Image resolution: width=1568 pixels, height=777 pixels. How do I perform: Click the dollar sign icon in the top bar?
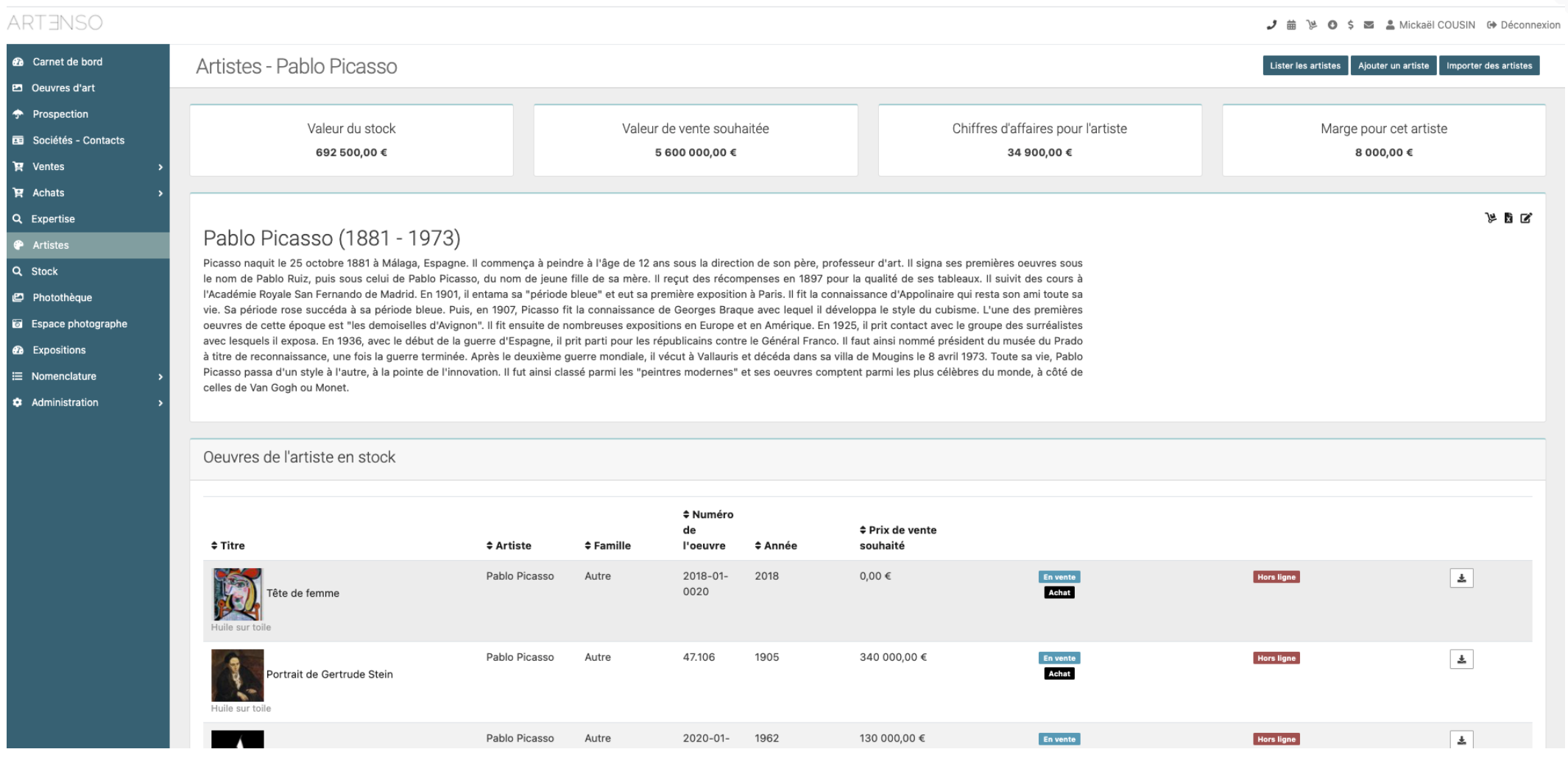pos(1351,25)
